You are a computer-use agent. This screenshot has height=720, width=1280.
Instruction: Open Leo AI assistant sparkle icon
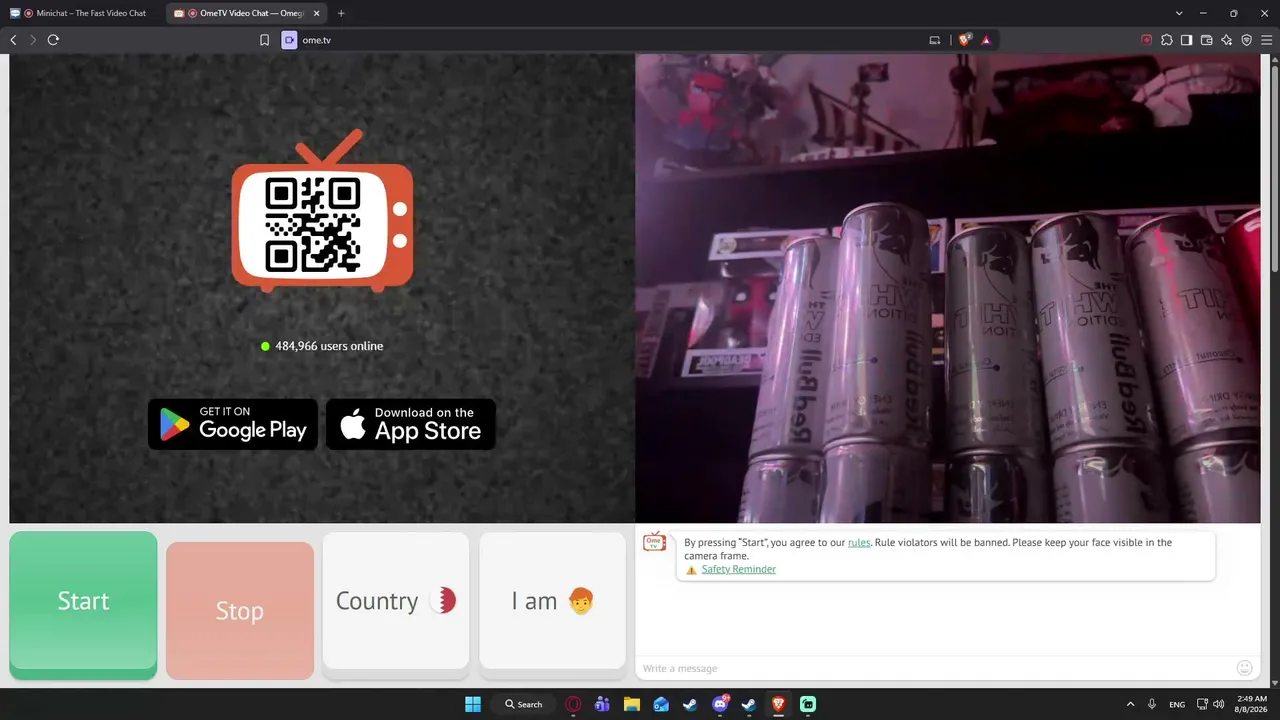point(1226,40)
